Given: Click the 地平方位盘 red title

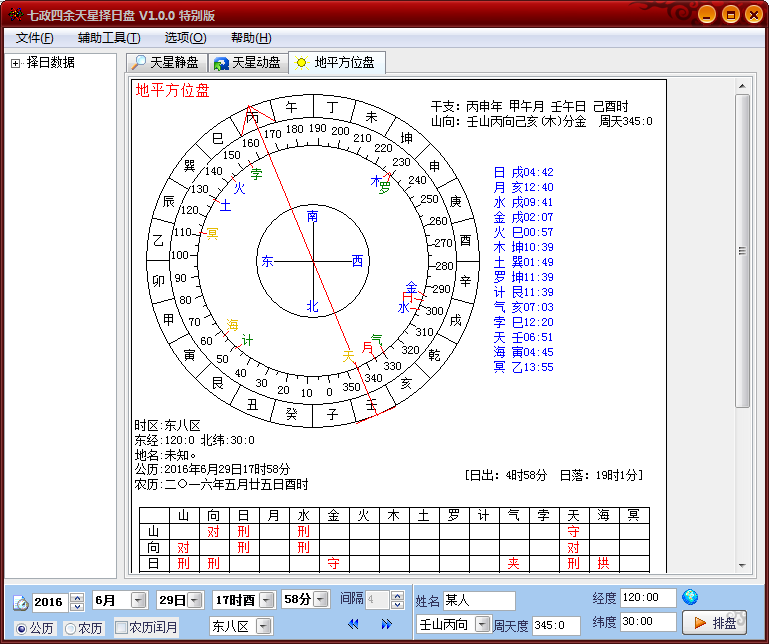Looking at the screenshot, I should pyautogui.click(x=173, y=90).
